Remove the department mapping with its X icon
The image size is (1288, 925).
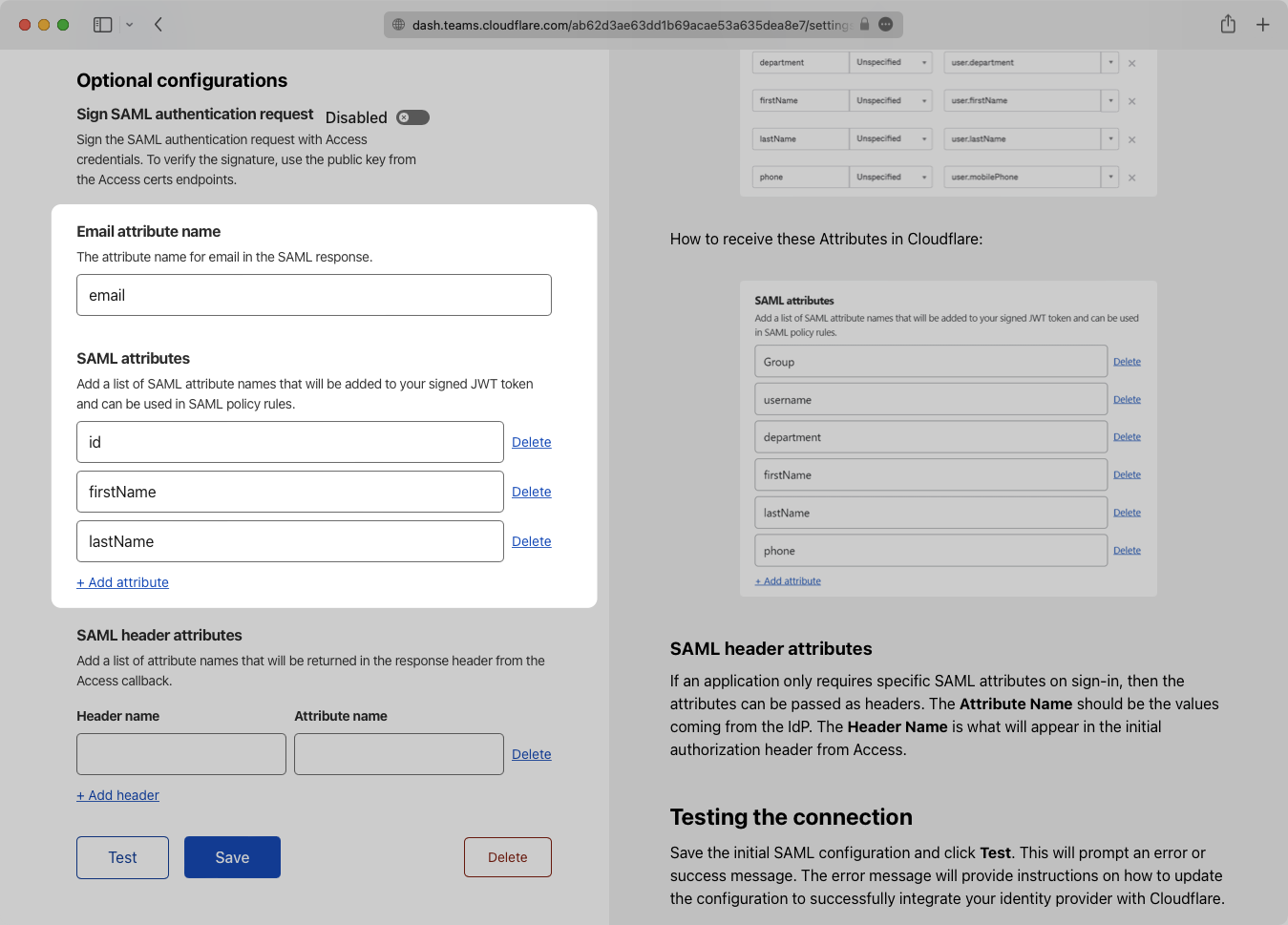click(x=1131, y=62)
